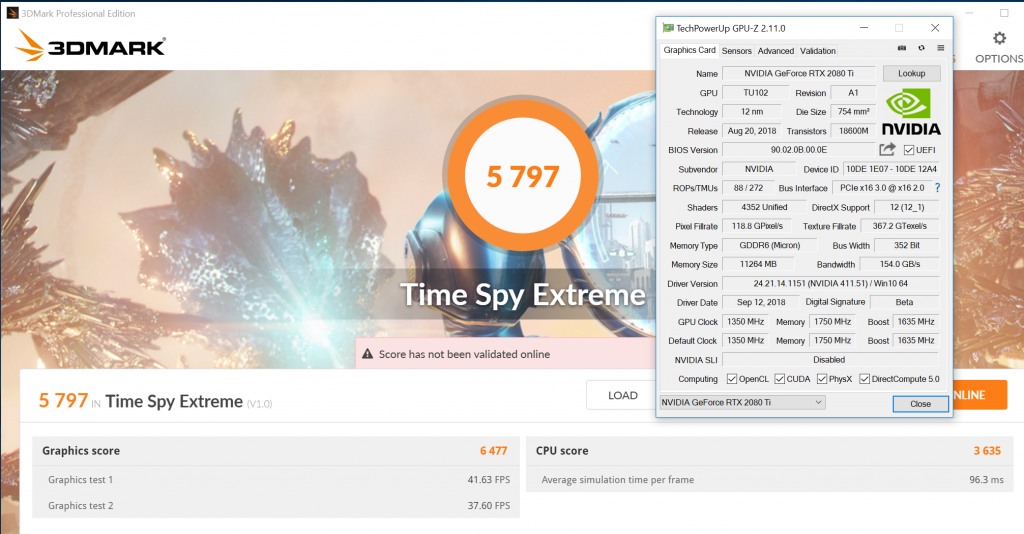Click the GPU Clock 1350 MHz value
The height and width of the screenshot is (534, 1024).
pos(745,322)
